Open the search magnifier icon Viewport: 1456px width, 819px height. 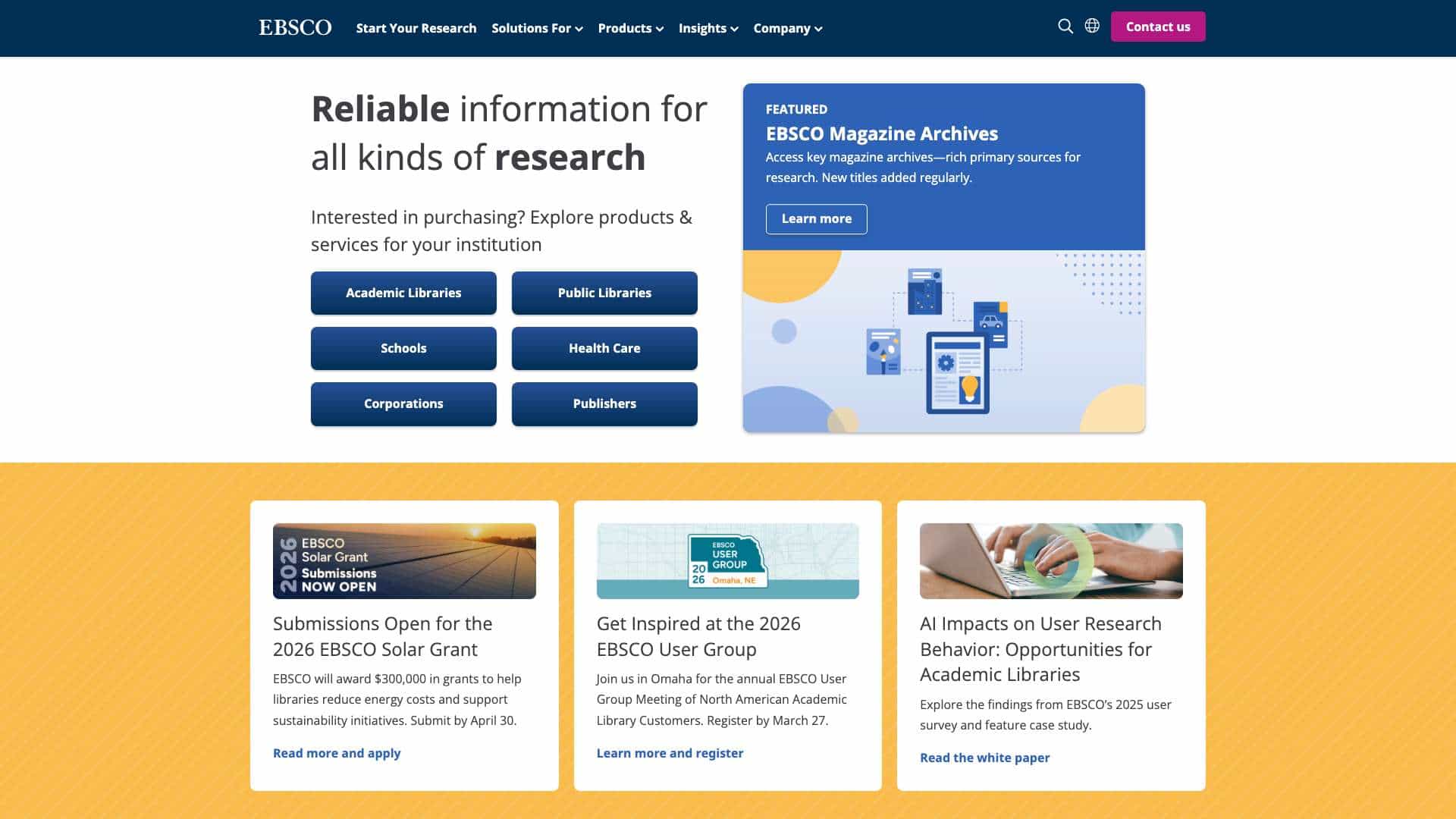click(1065, 27)
